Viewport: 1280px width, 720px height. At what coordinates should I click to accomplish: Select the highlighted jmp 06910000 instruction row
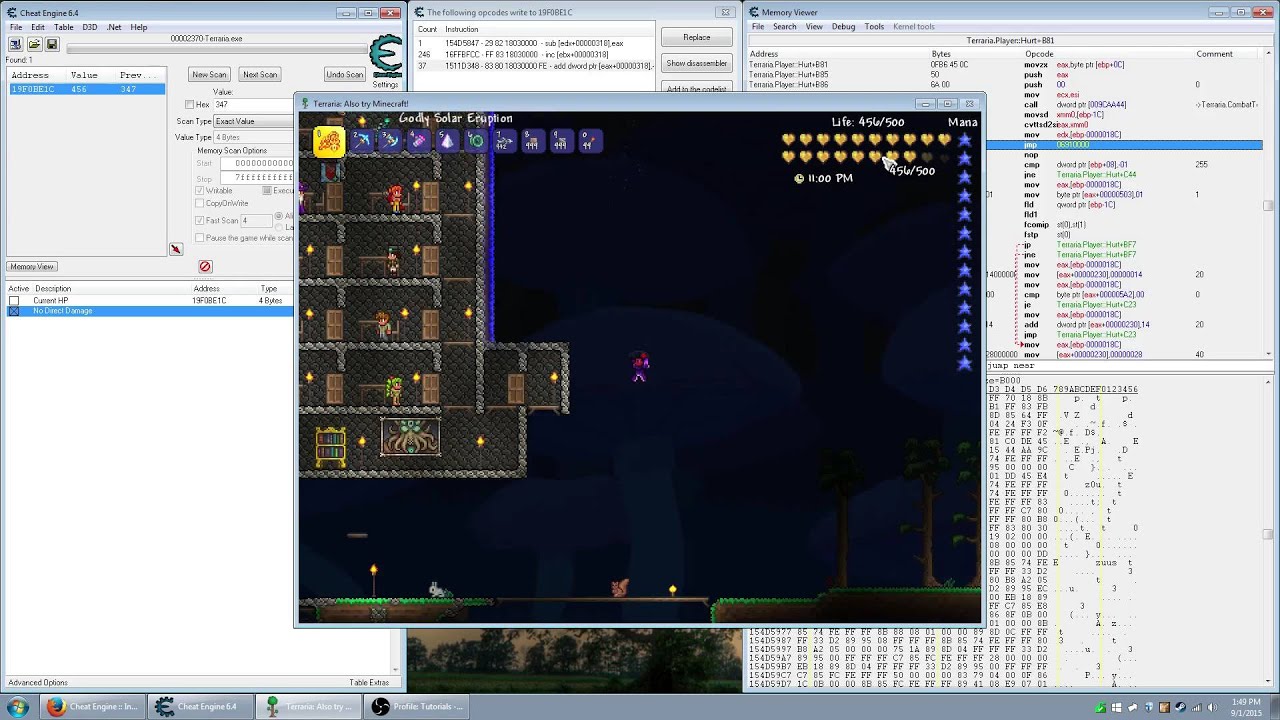point(1124,145)
